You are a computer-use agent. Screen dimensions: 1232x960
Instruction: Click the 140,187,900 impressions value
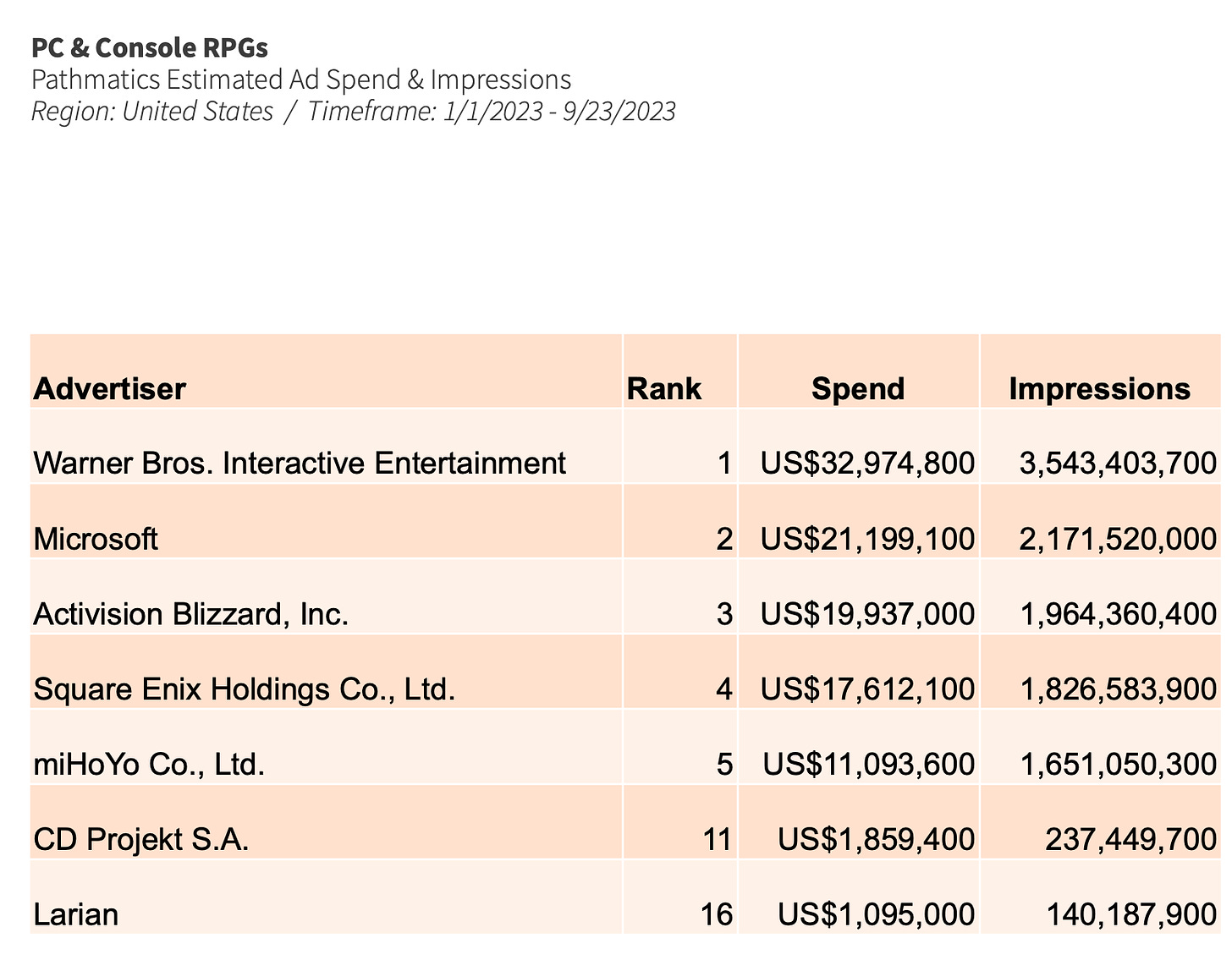point(1131,914)
